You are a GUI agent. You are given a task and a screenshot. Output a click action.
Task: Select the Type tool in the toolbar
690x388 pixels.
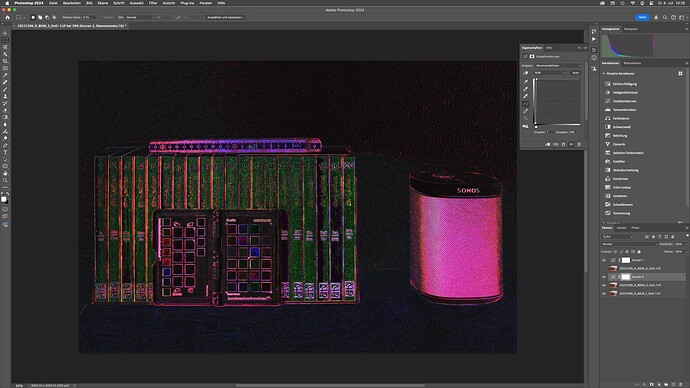point(5,152)
